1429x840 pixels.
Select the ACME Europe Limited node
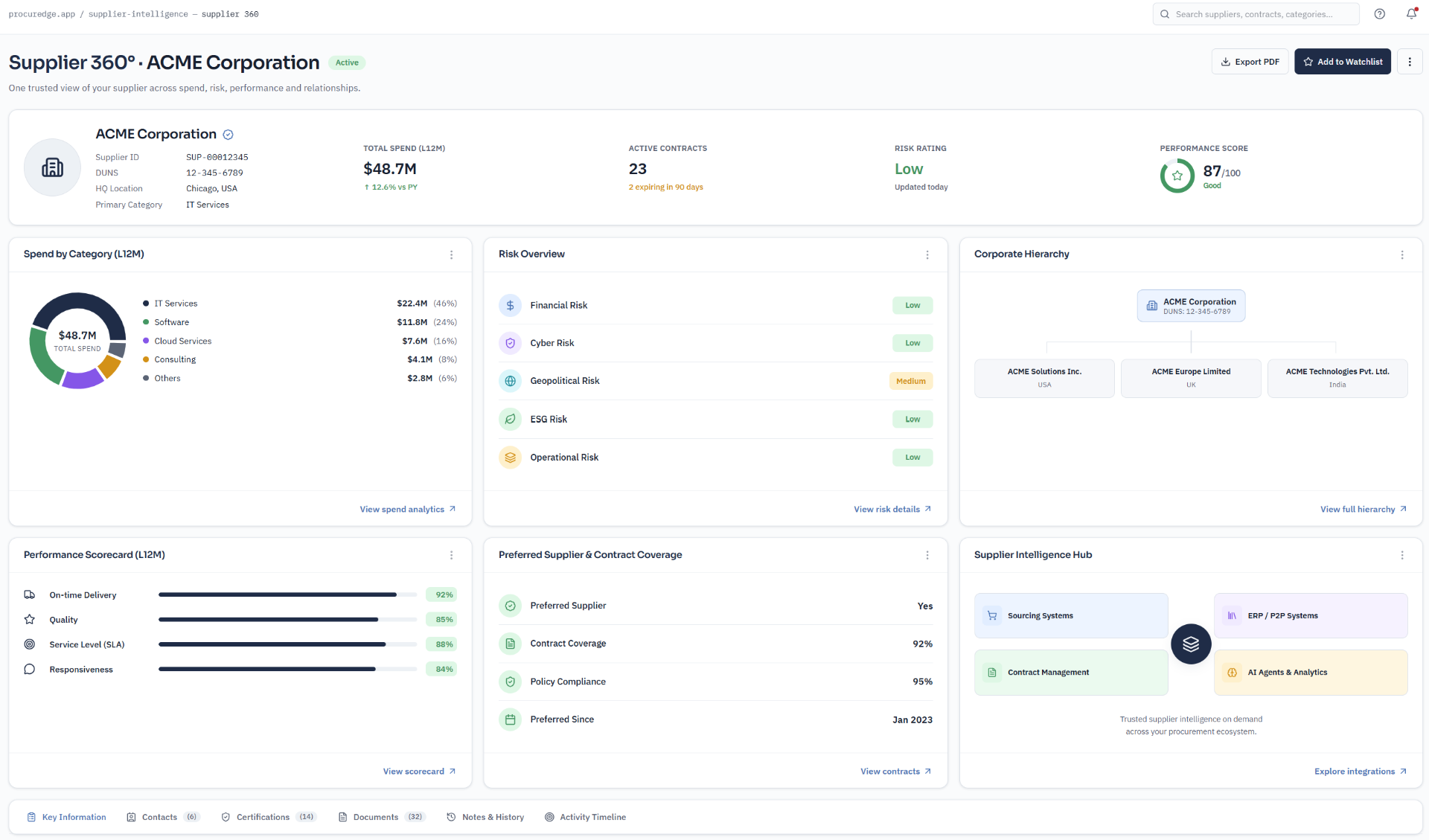pyautogui.click(x=1191, y=379)
